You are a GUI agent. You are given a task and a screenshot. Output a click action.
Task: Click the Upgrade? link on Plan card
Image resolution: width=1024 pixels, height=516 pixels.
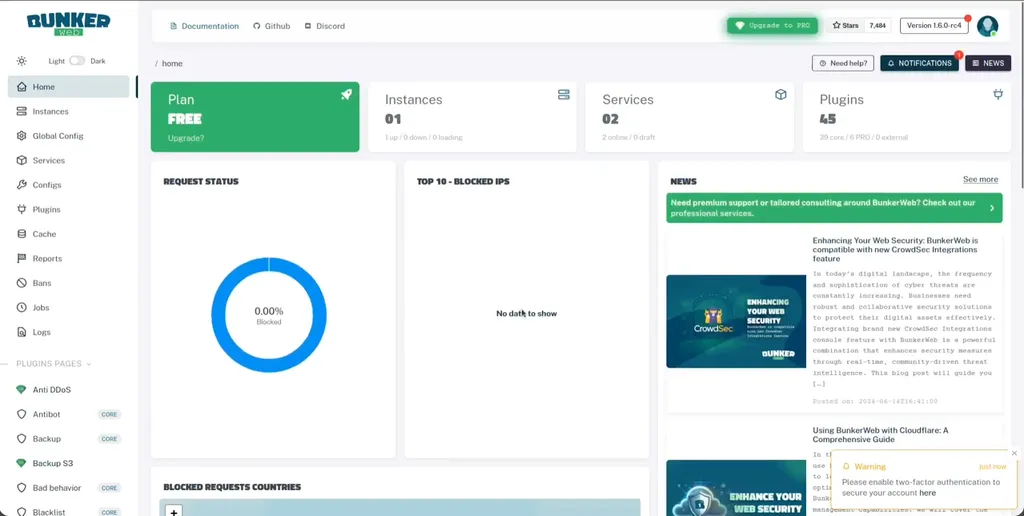(185, 138)
